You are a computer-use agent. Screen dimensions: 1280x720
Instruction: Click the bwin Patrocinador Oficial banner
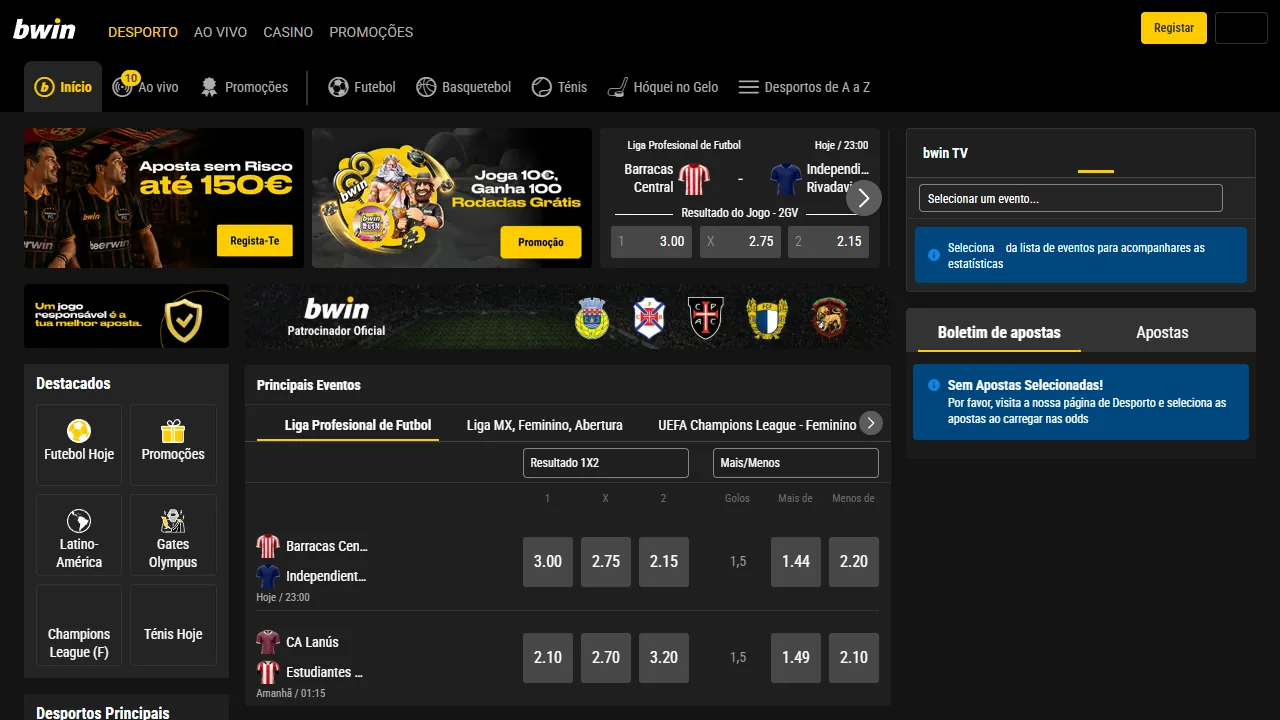click(x=567, y=316)
